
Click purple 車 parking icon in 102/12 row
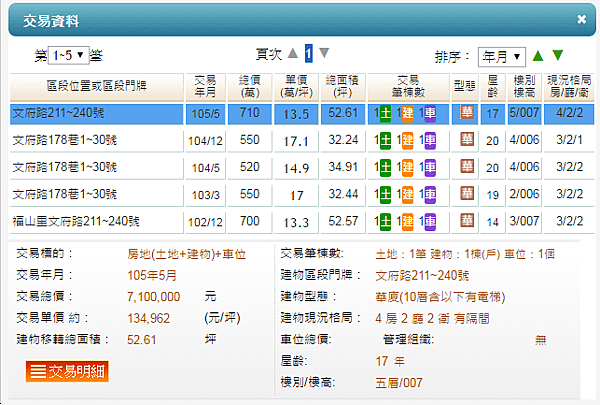430,222
